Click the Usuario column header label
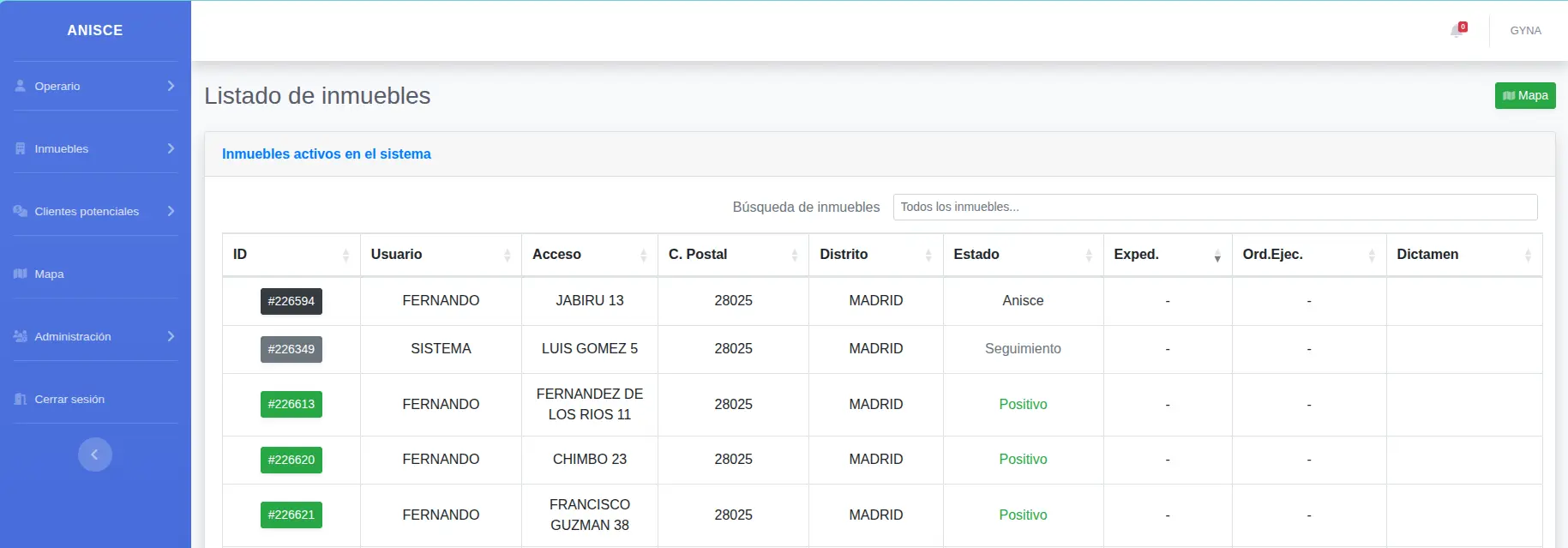 point(396,255)
